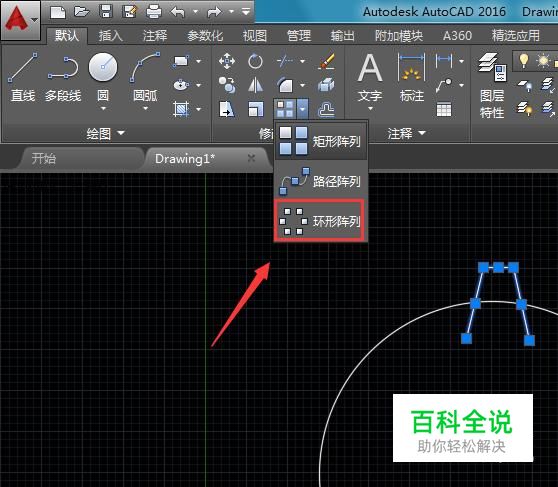558x487 pixels.
Task: Click the Offset tool icon
Action: pyautogui.click(x=326, y=109)
